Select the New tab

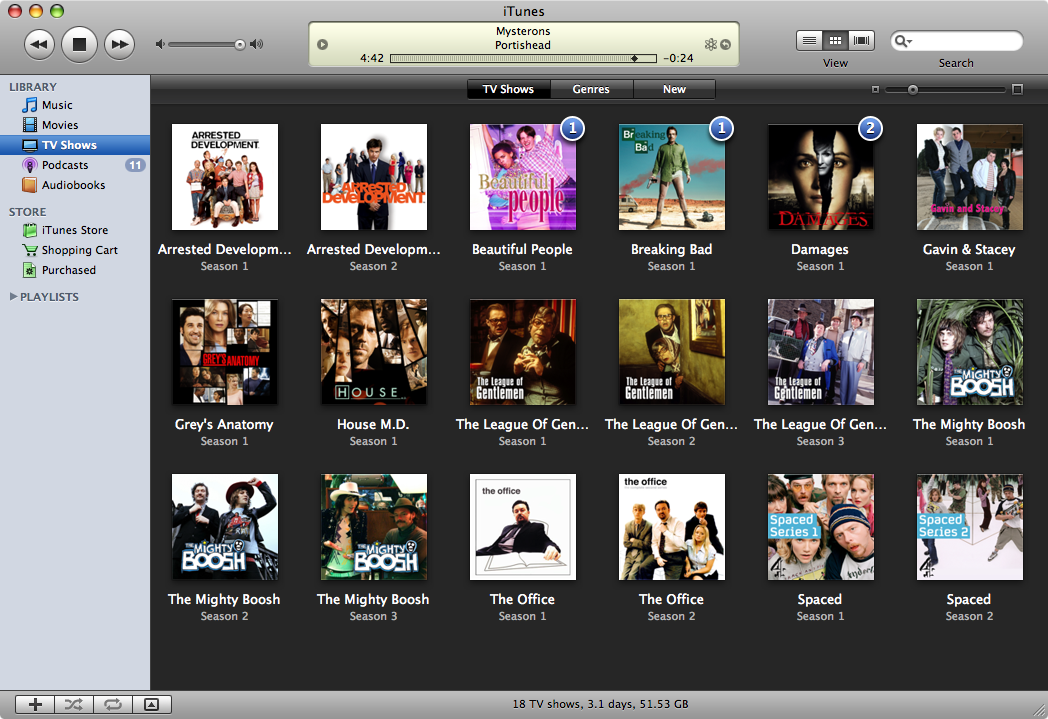674,89
